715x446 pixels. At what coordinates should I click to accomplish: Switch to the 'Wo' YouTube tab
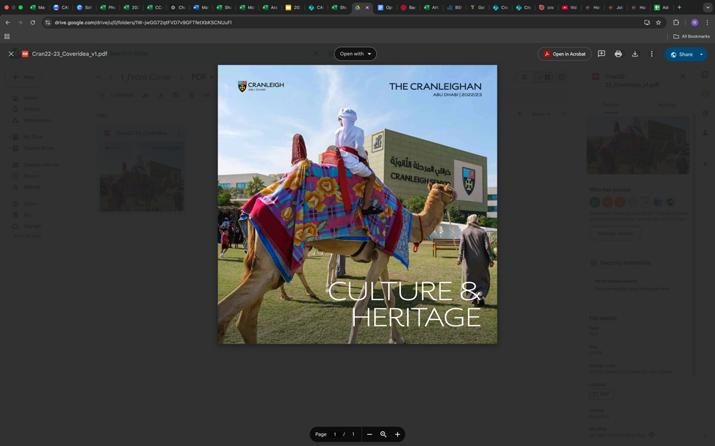(x=570, y=8)
